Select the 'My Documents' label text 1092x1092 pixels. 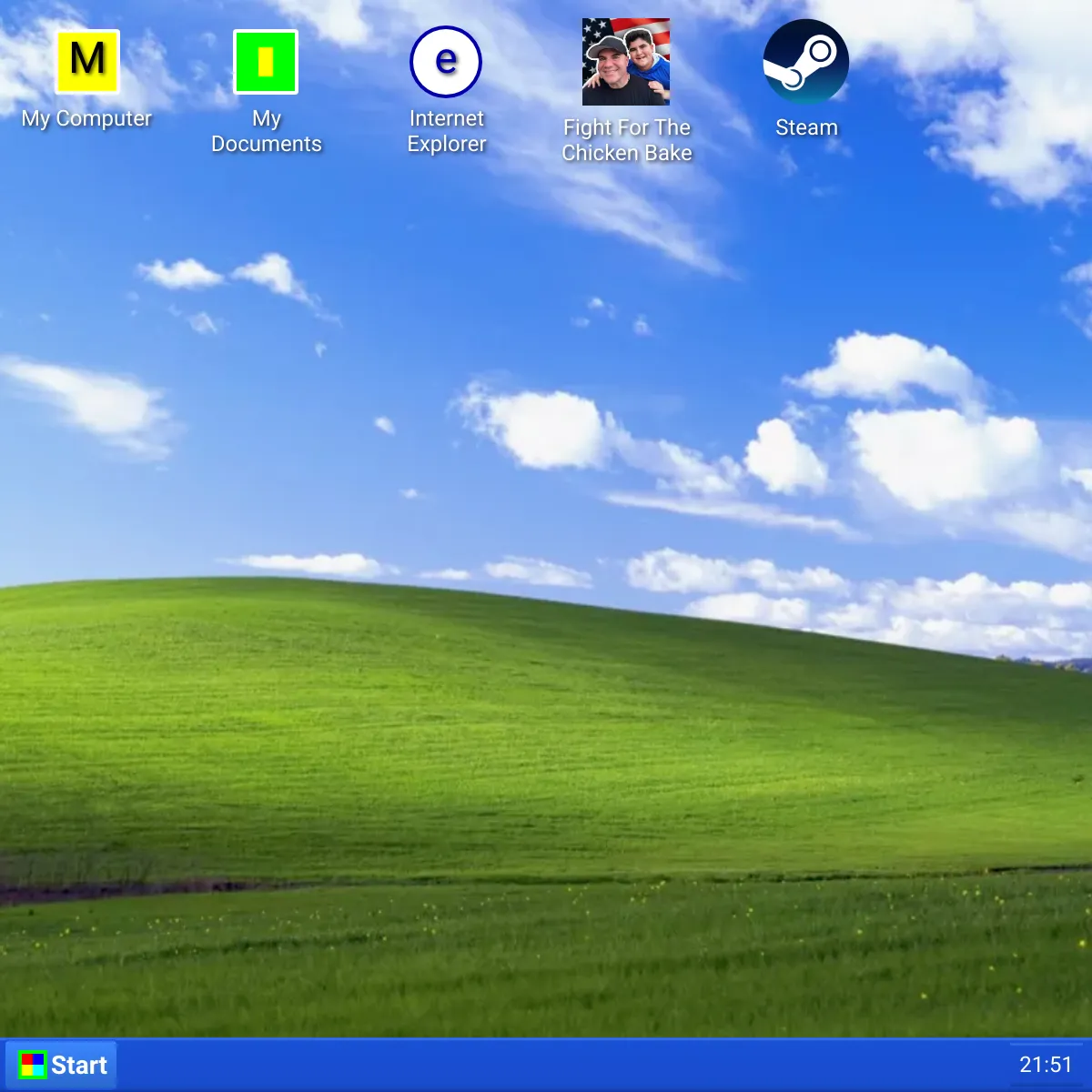coord(267,132)
